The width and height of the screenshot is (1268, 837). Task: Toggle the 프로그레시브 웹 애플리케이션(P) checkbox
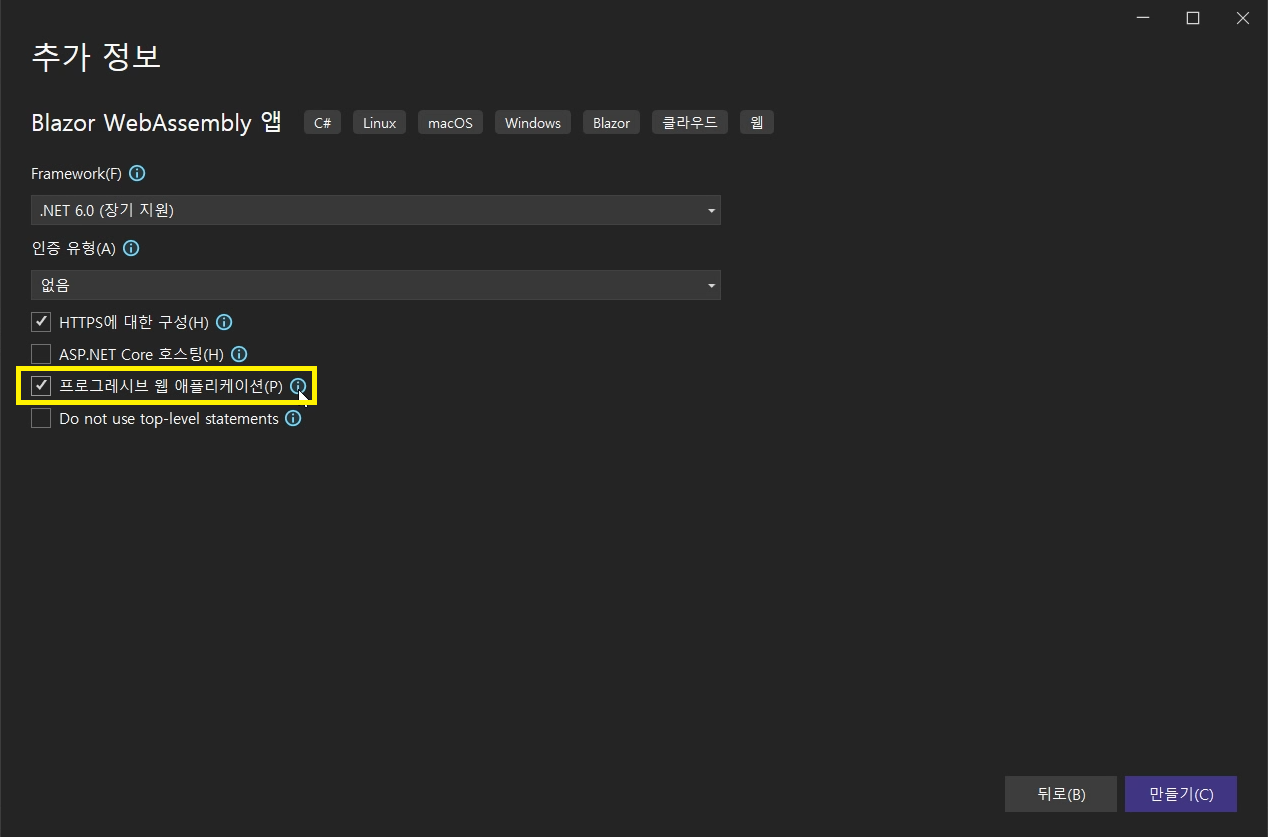click(41, 386)
